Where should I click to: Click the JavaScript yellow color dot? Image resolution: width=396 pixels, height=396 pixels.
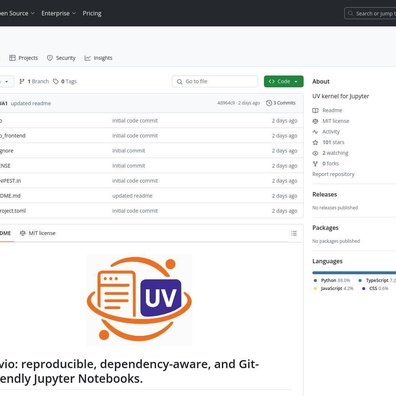click(315, 288)
